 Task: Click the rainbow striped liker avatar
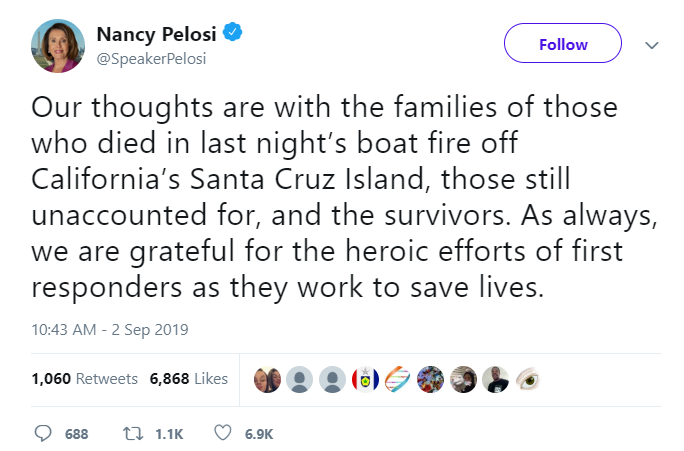tap(397, 379)
